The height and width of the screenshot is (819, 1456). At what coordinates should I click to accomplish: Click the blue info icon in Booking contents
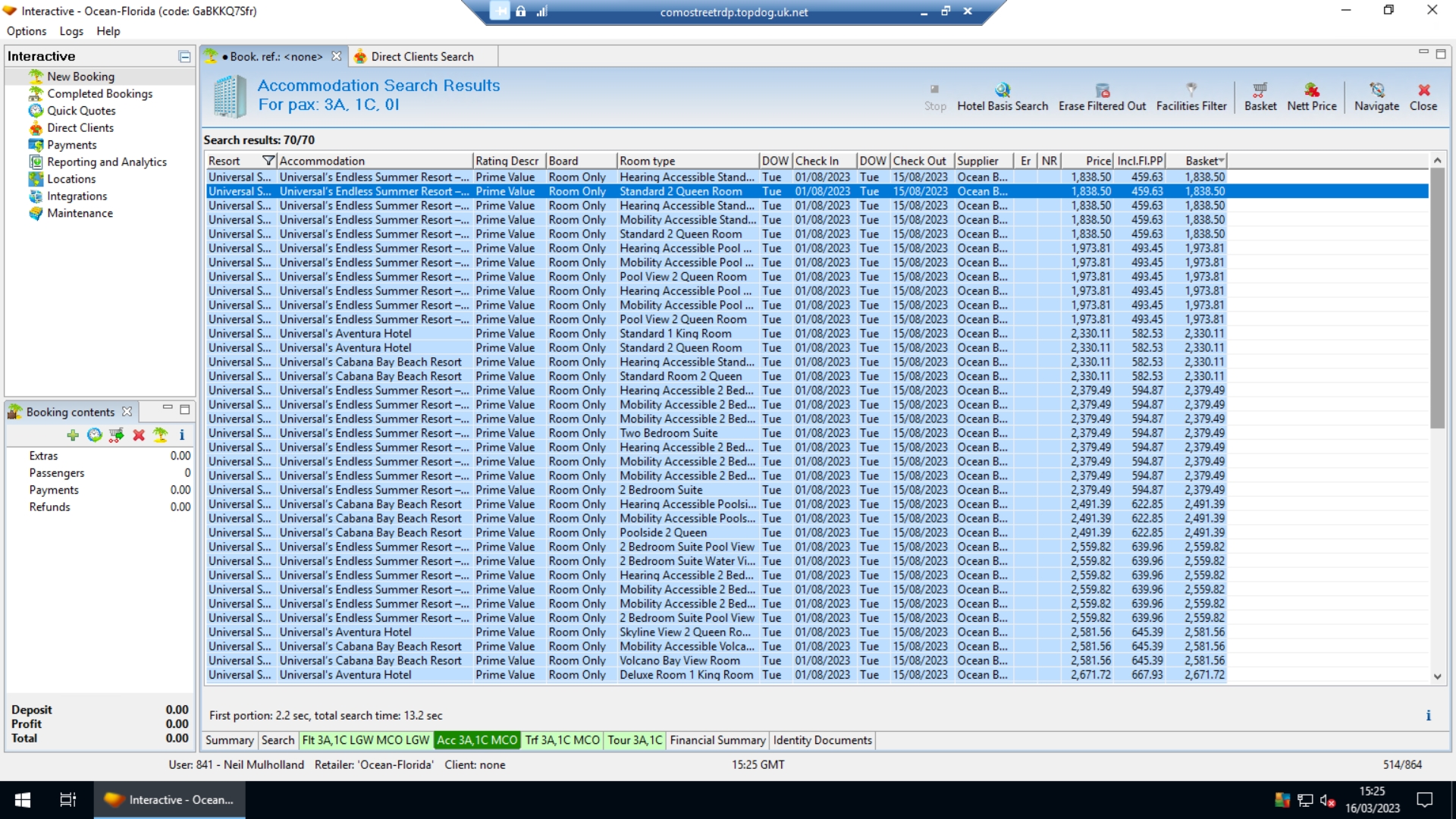click(182, 435)
